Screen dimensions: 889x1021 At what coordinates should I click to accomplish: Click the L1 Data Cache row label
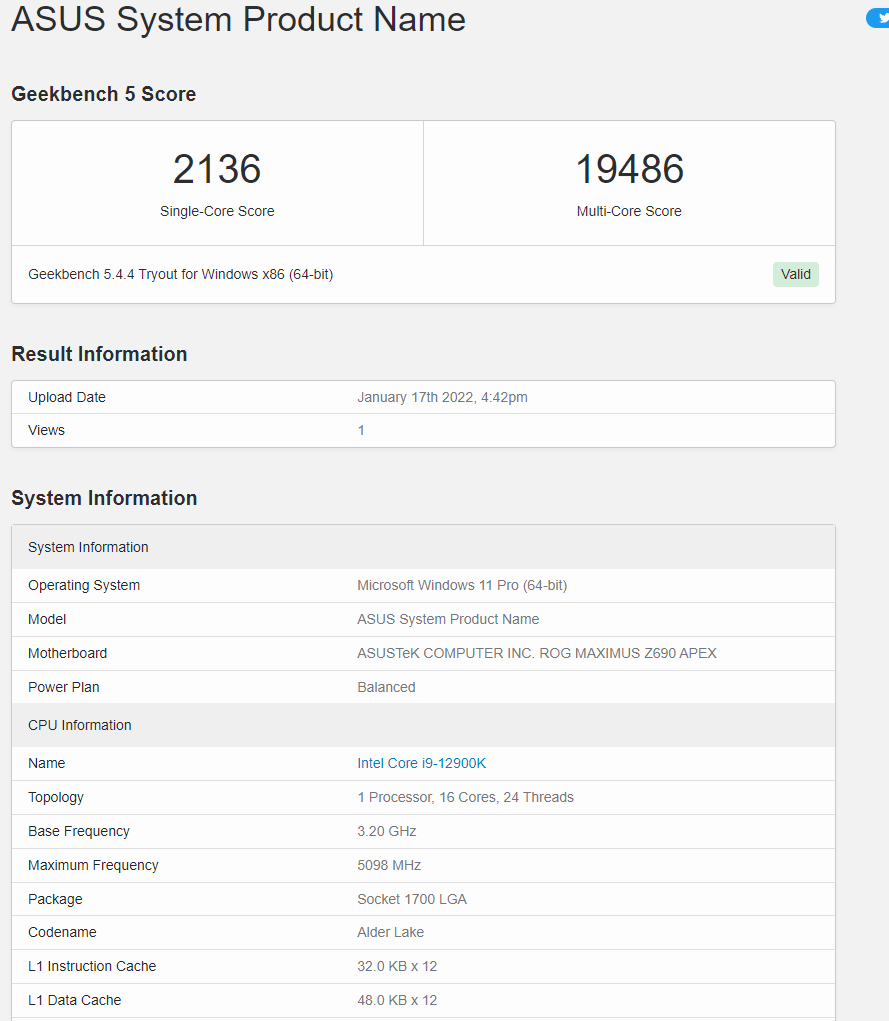(x=74, y=1000)
